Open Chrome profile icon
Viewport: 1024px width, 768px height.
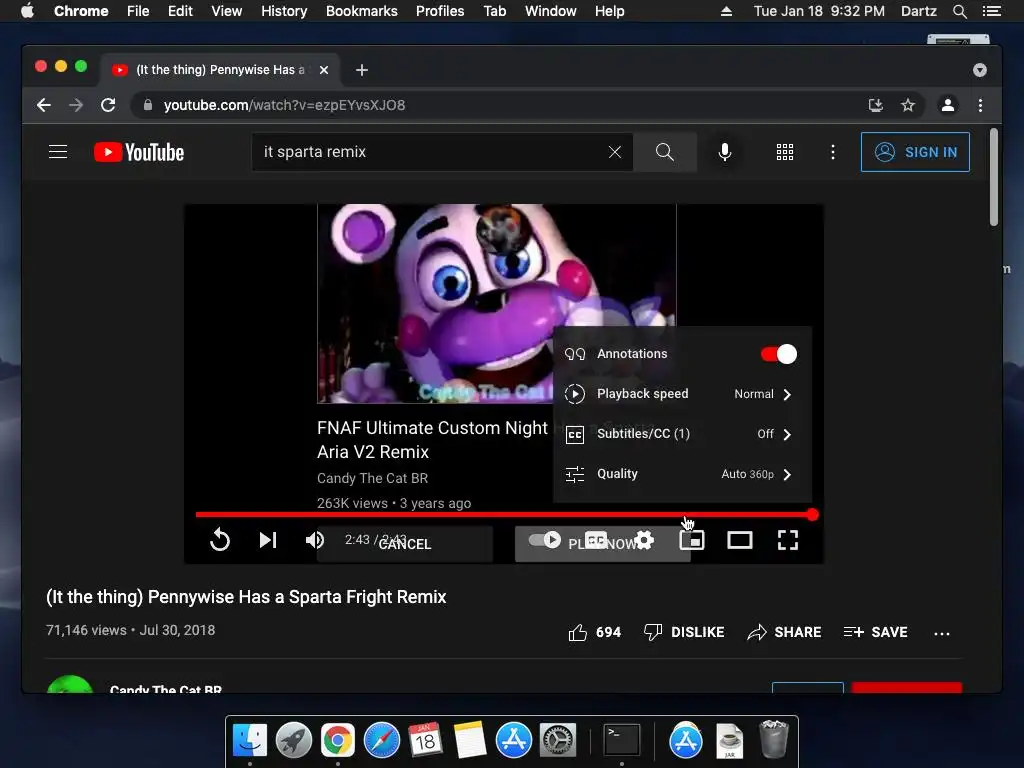coord(948,105)
